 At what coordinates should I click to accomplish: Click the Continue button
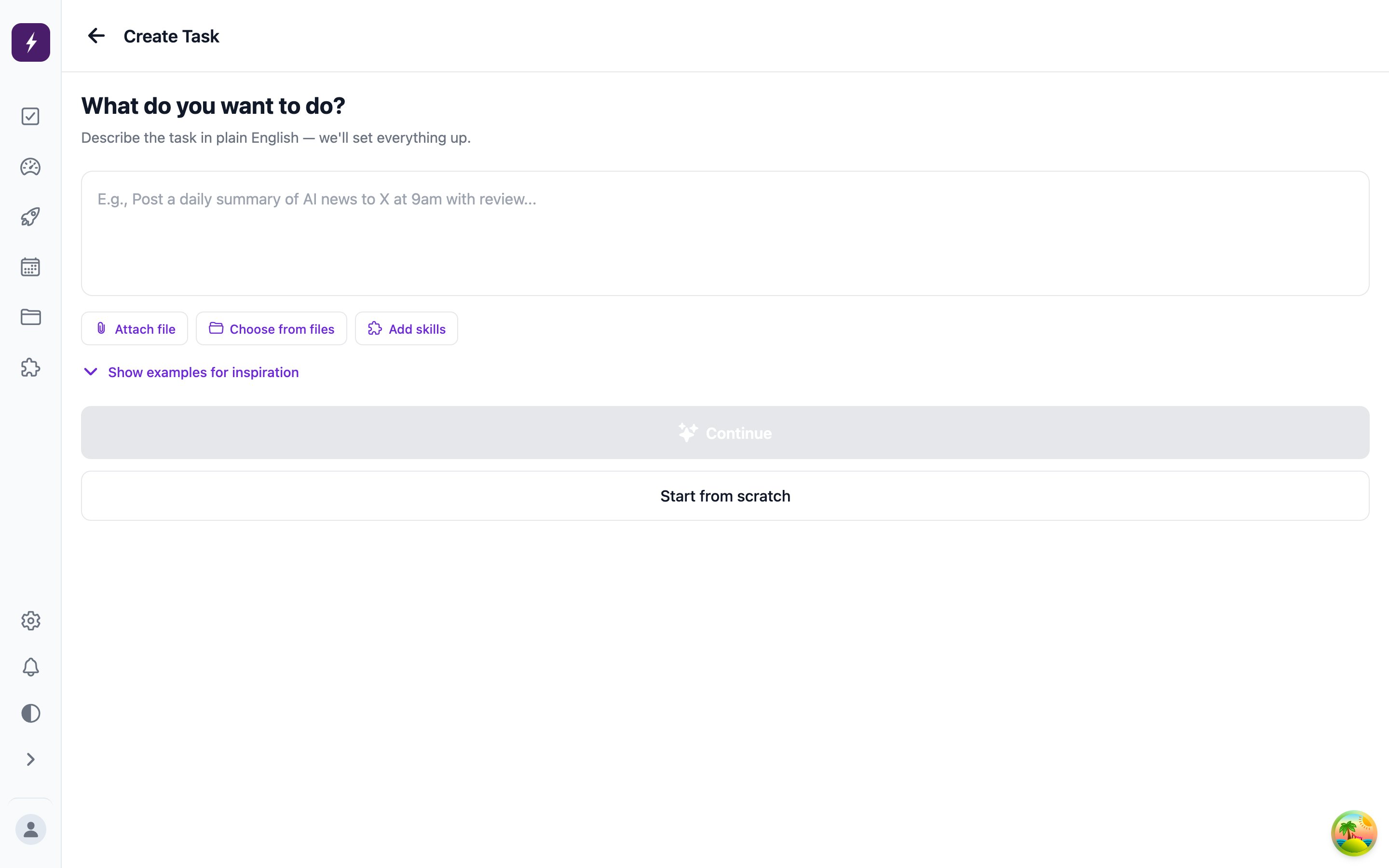(x=725, y=433)
